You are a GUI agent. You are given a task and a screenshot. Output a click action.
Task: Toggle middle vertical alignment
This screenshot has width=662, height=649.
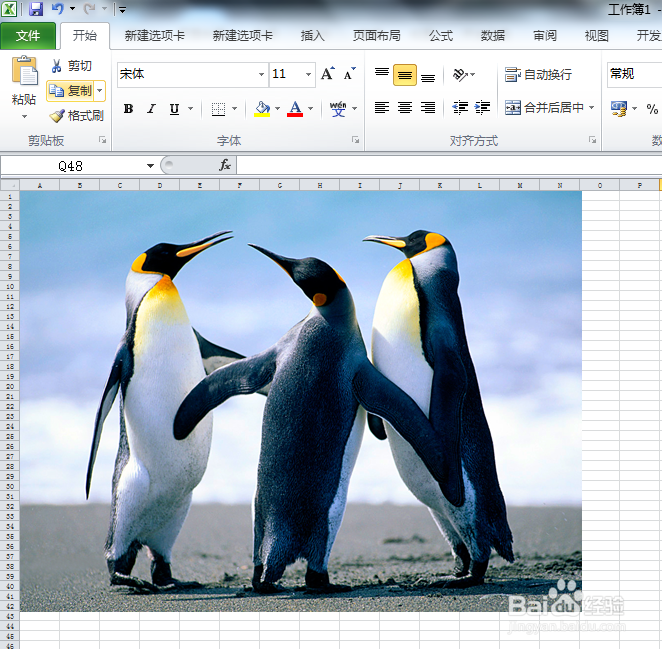click(x=404, y=75)
